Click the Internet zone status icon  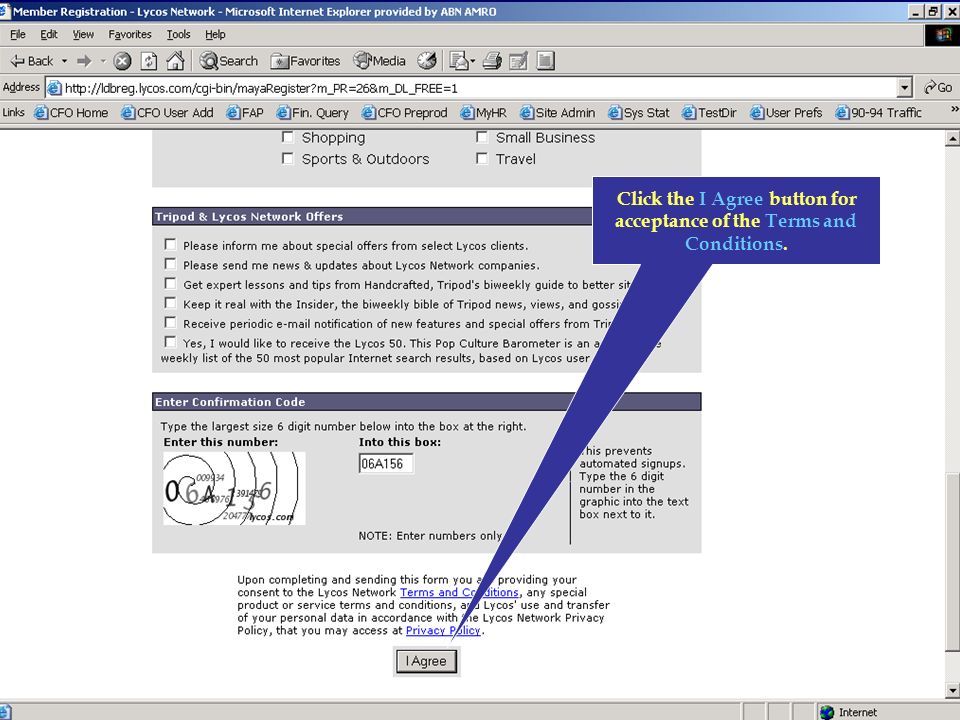(827, 712)
